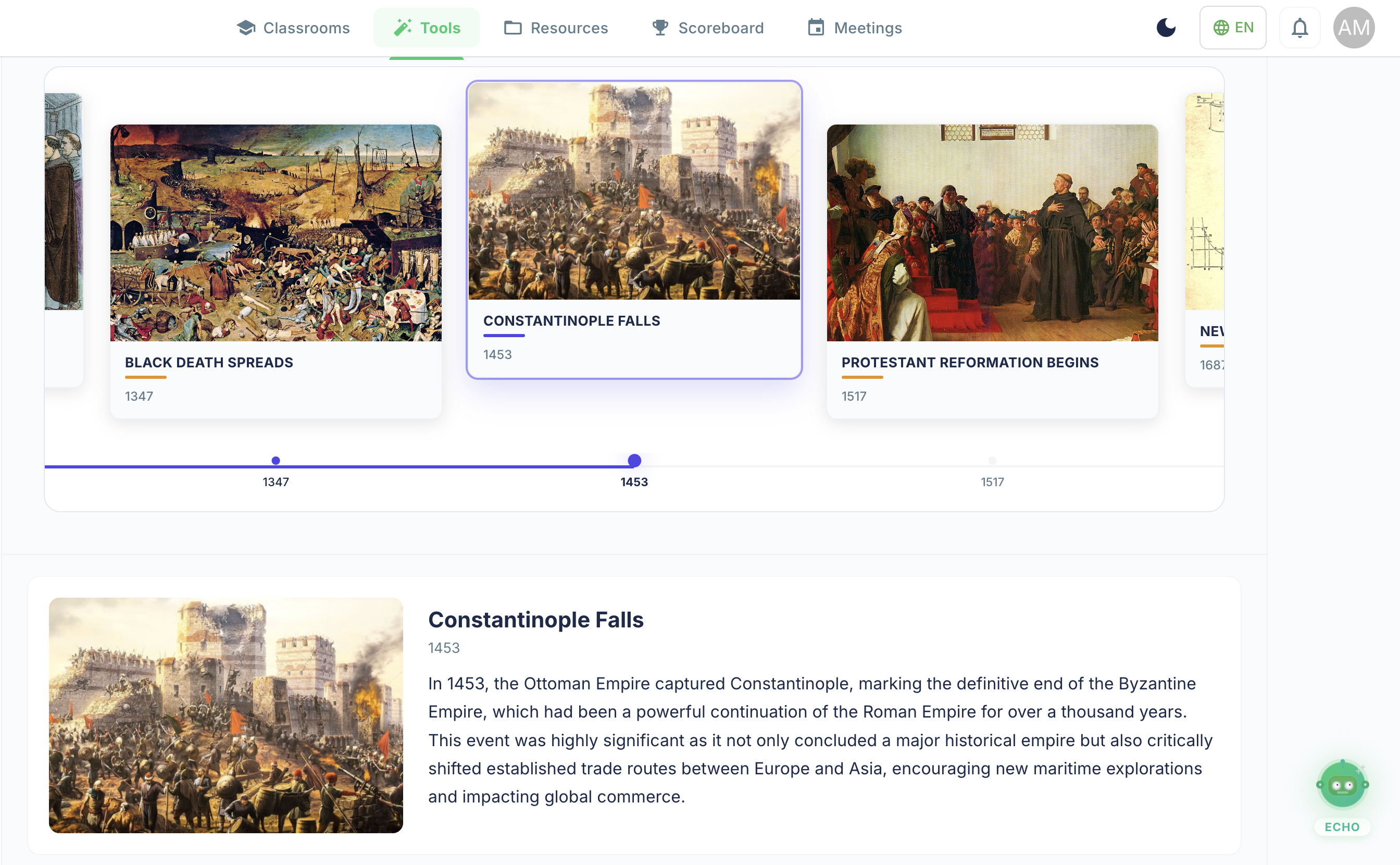The width and height of the screenshot is (1400, 865).
Task: Click the 1517 year on Reformation card
Action: pos(854,396)
